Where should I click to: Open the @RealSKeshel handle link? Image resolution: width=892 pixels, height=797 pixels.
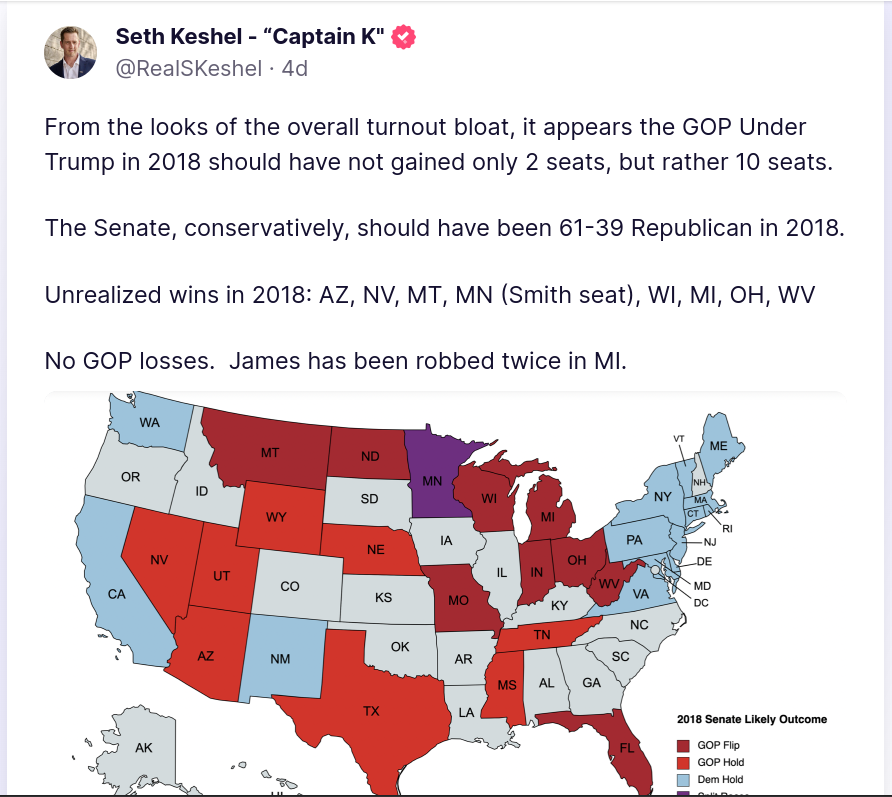pos(189,68)
